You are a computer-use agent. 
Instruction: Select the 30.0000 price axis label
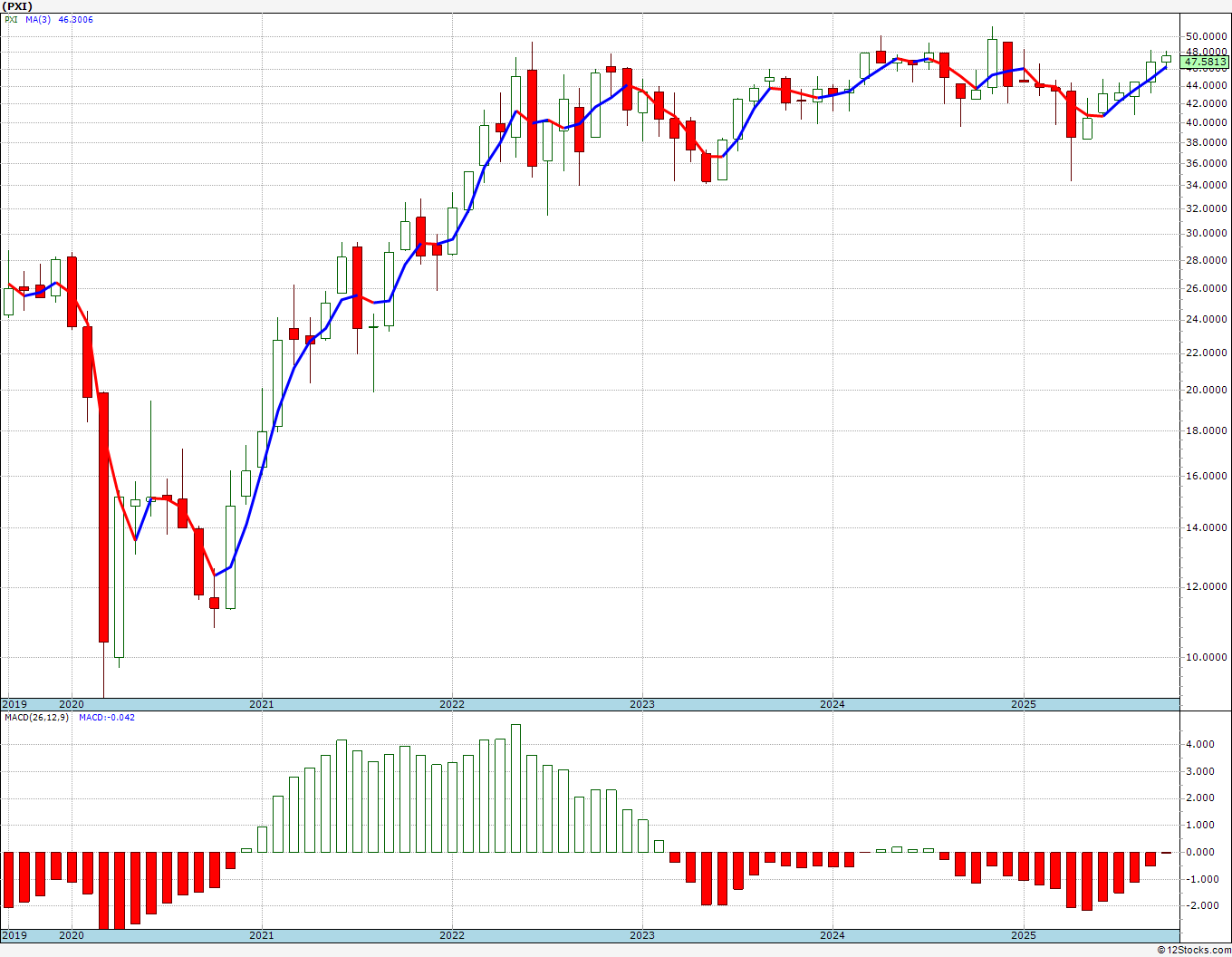coord(1206,233)
